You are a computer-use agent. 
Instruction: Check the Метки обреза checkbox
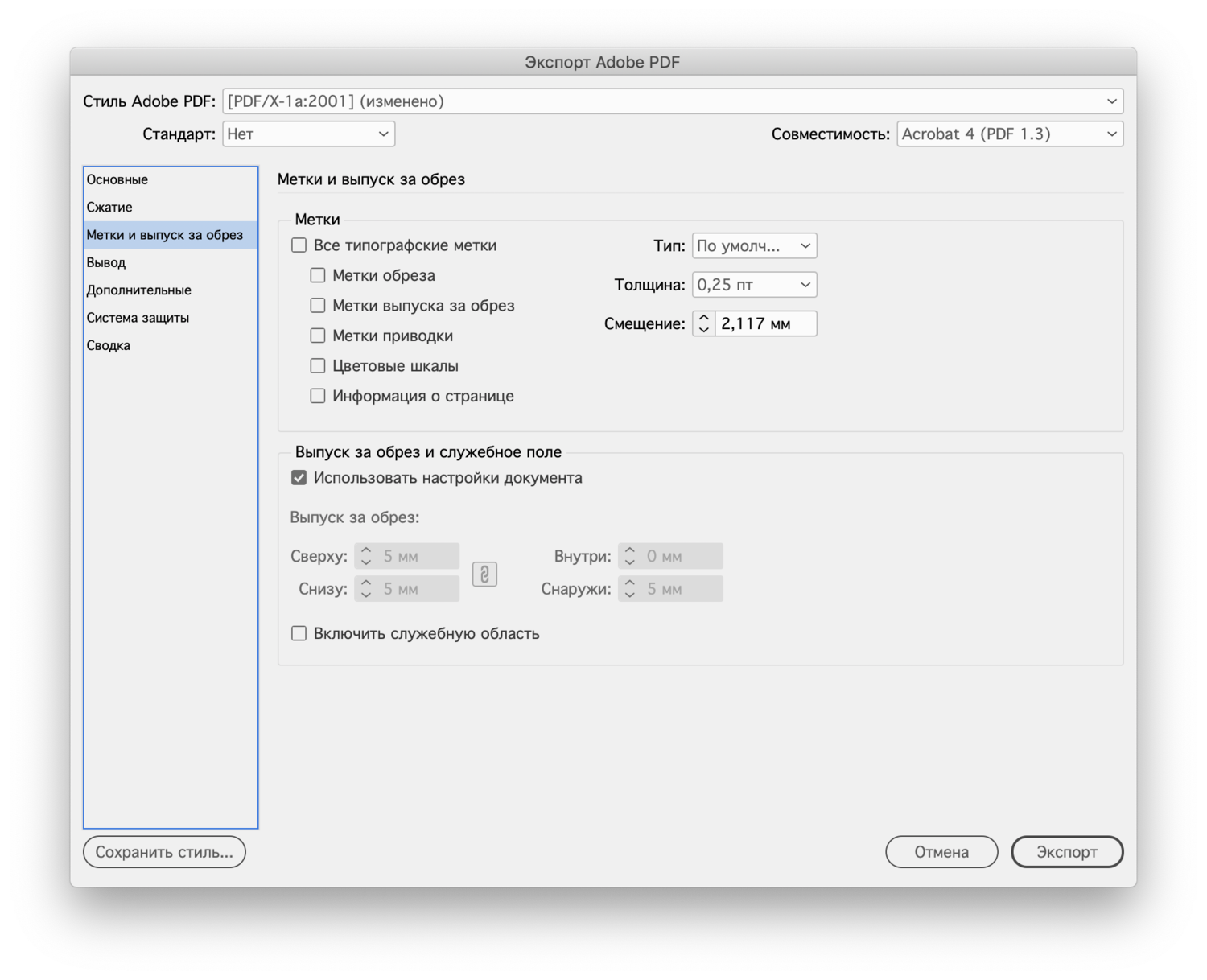coord(318,275)
